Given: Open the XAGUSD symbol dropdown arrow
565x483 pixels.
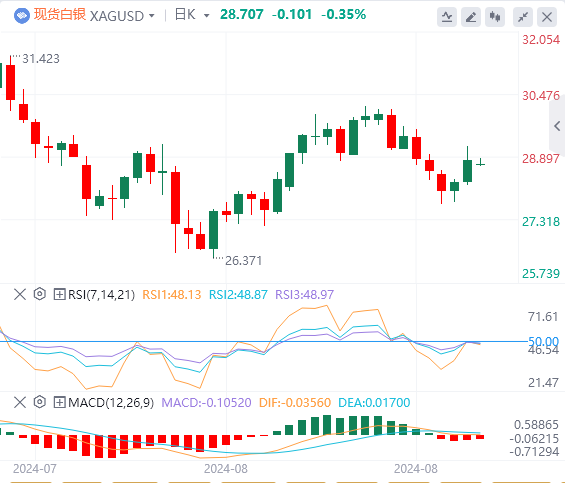Looking at the screenshot, I should (152, 16).
